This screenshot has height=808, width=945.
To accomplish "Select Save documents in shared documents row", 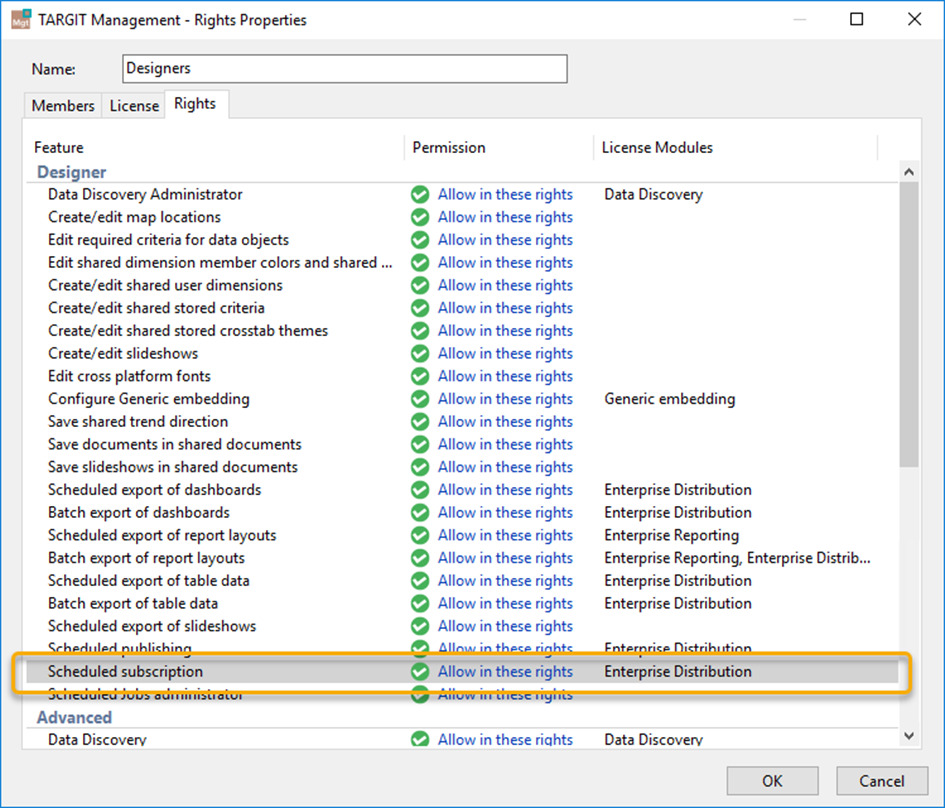I will coord(462,444).
